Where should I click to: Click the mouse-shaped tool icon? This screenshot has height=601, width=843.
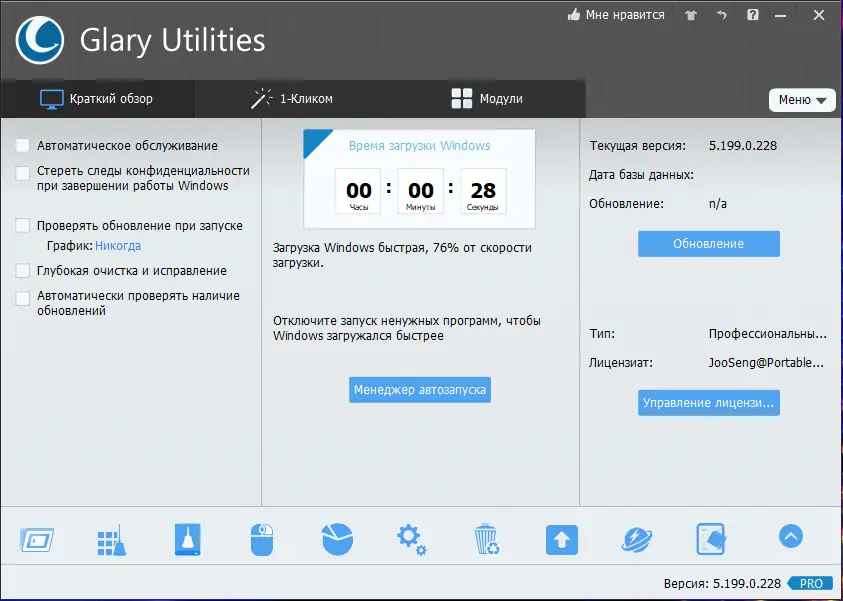click(x=261, y=538)
